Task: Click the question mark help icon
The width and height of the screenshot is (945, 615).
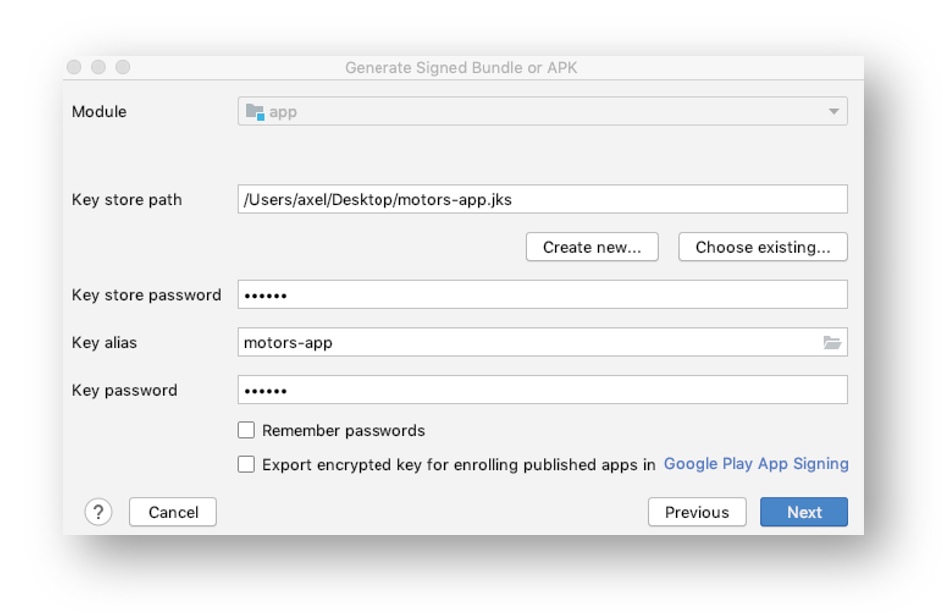Action: click(98, 512)
